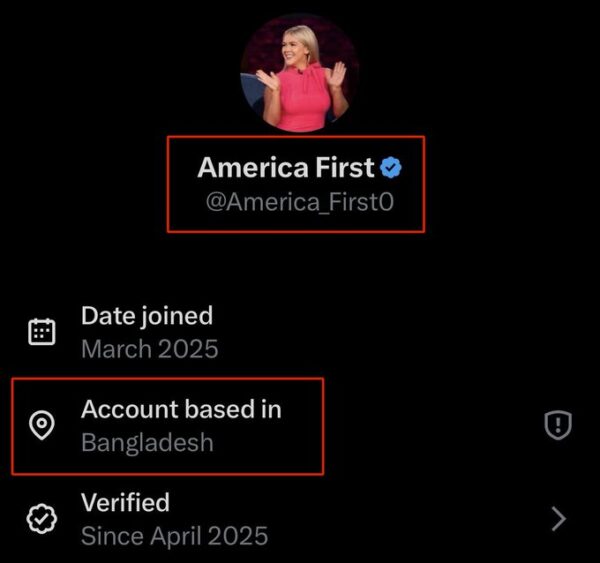This screenshot has width=600, height=563.
Task: Select the @America_First0 handle
Action: [300, 202]
